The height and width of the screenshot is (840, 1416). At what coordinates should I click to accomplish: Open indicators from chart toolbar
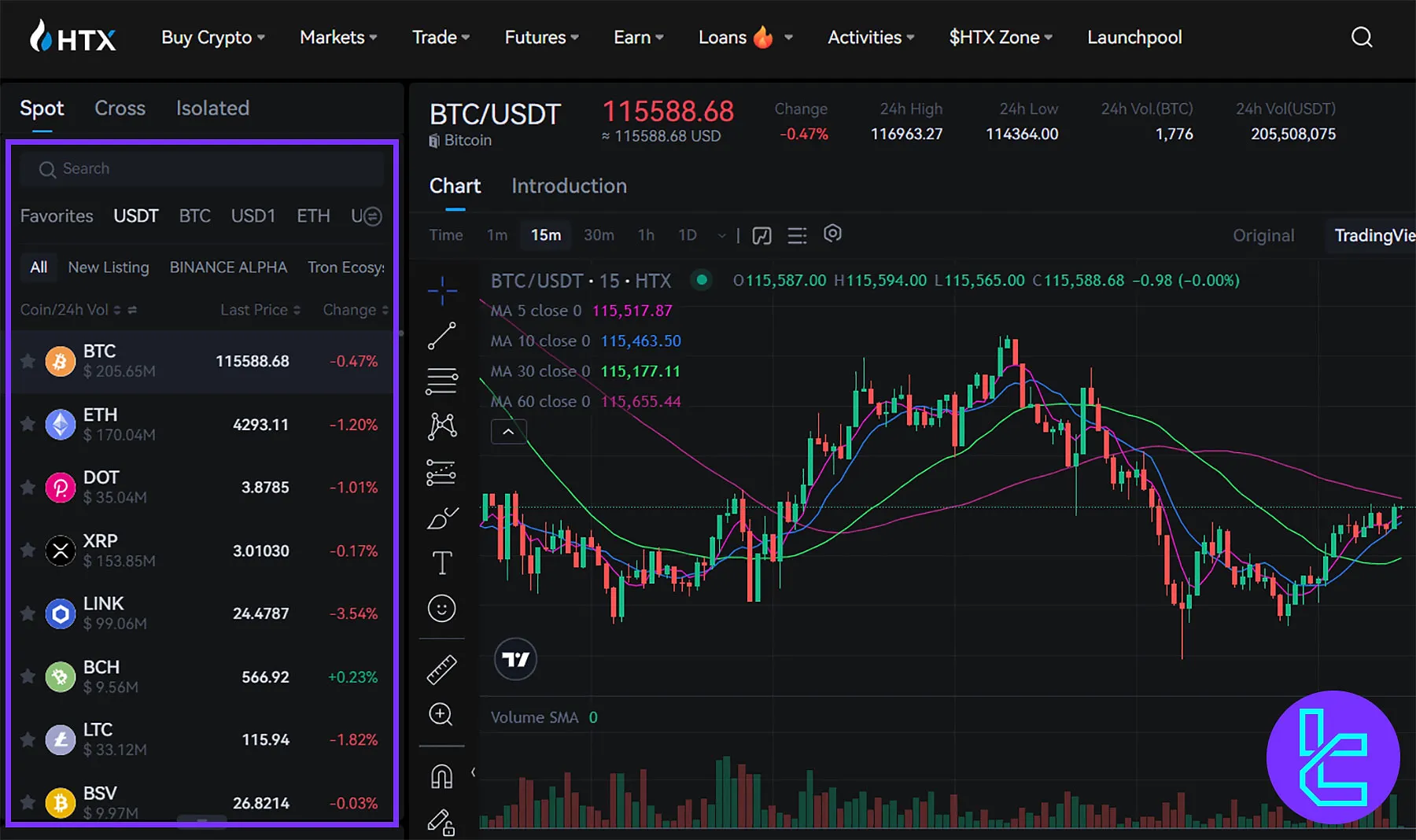pyautogui.click(x=761, y=235)
